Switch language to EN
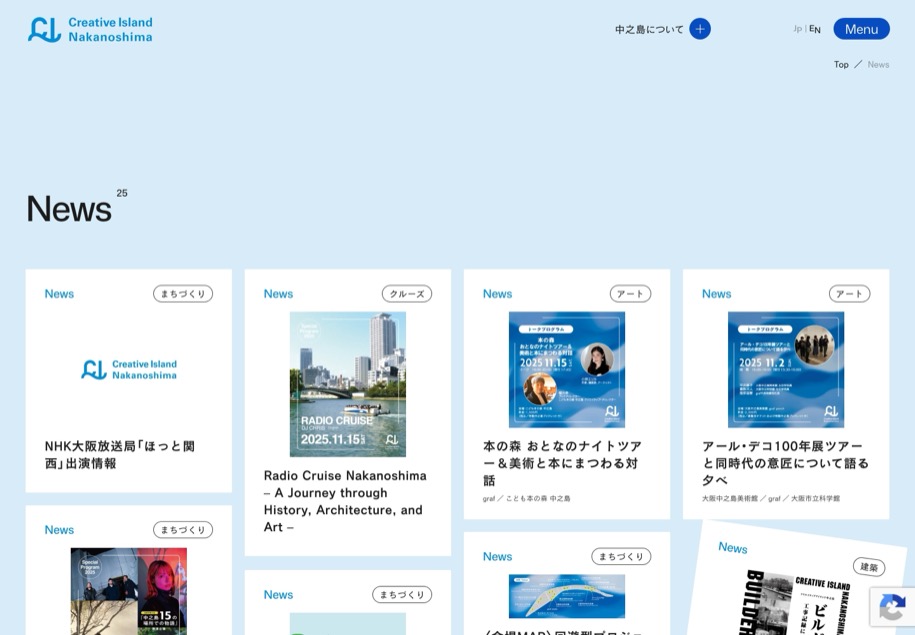Image resolution: width=915 pixels, height=635 pixels. 815,29
